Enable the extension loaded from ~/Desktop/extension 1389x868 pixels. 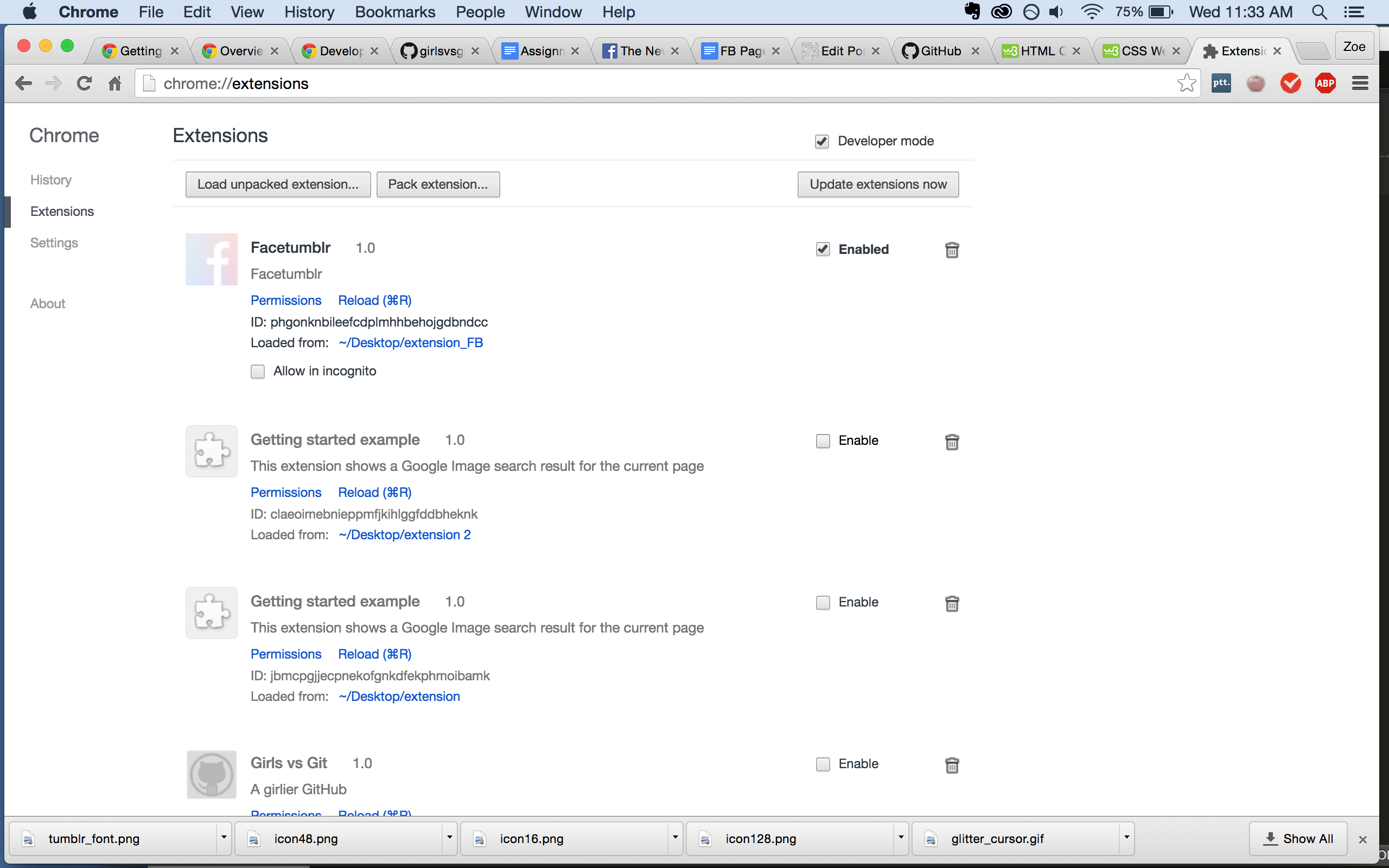[823, 602]
